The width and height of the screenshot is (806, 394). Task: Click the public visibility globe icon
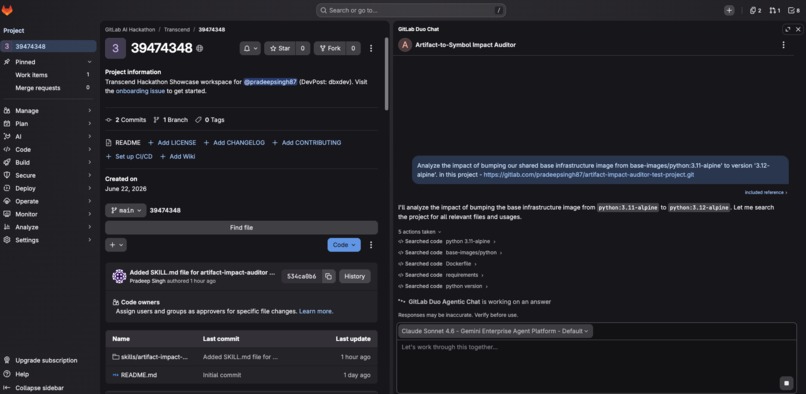199,48
